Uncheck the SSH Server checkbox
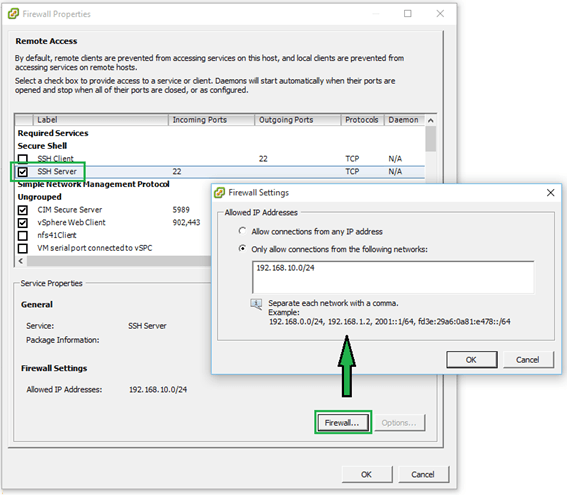The height and width of the screenshot is (495, 567). pyautogui.click(x=23, y=172)
